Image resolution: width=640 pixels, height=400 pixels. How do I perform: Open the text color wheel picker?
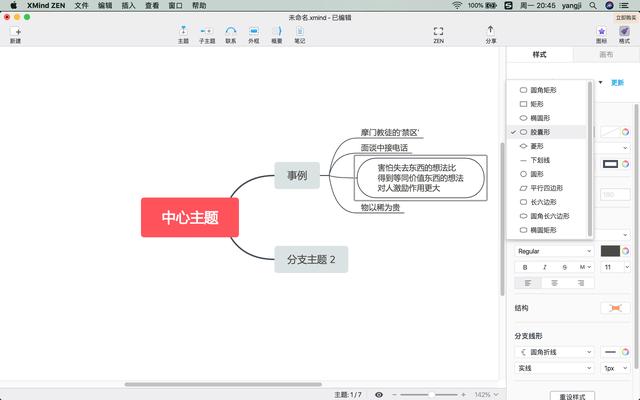point(625,251)
